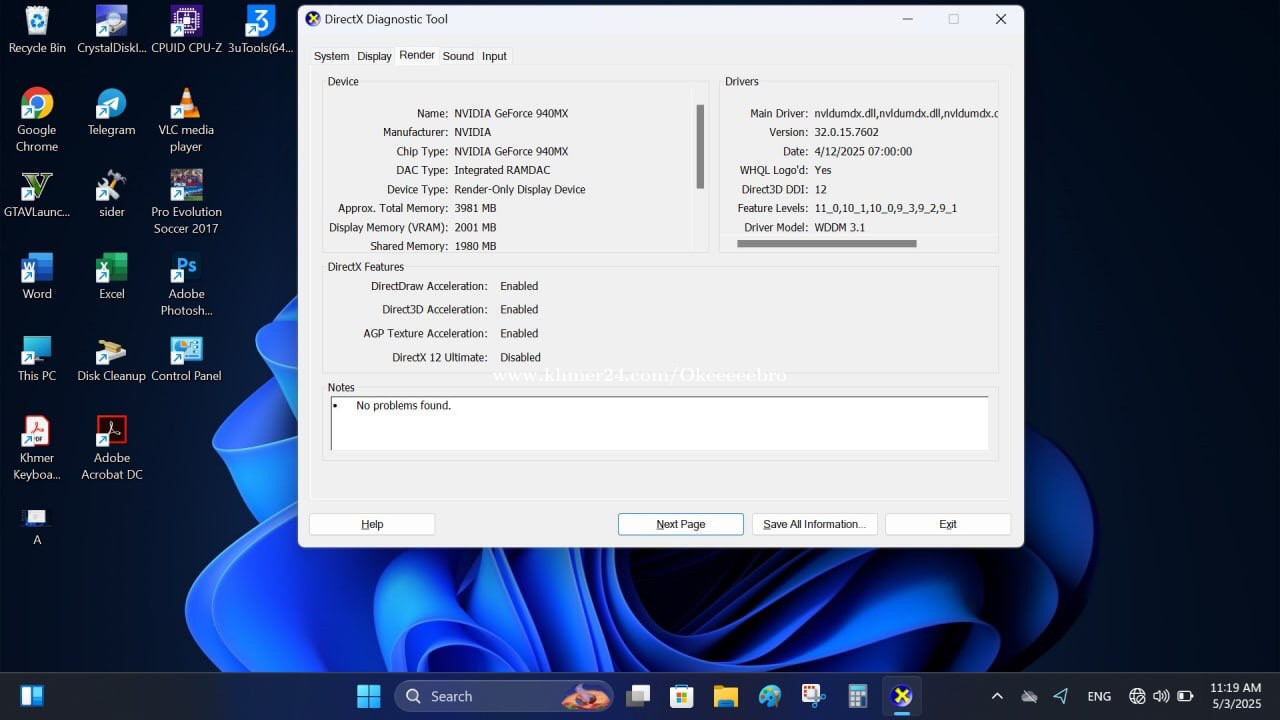Open the VLC media player desktop icon

coord(186,120)
